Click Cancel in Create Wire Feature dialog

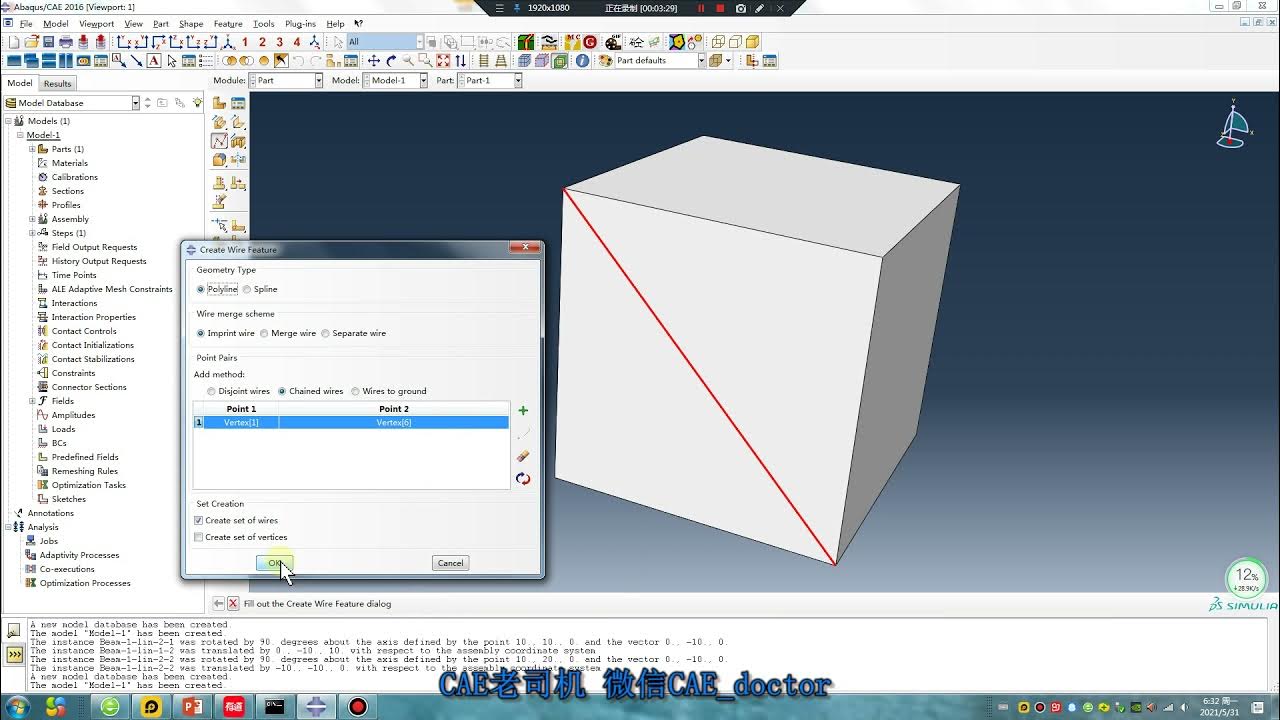click(x=451, y=563)
